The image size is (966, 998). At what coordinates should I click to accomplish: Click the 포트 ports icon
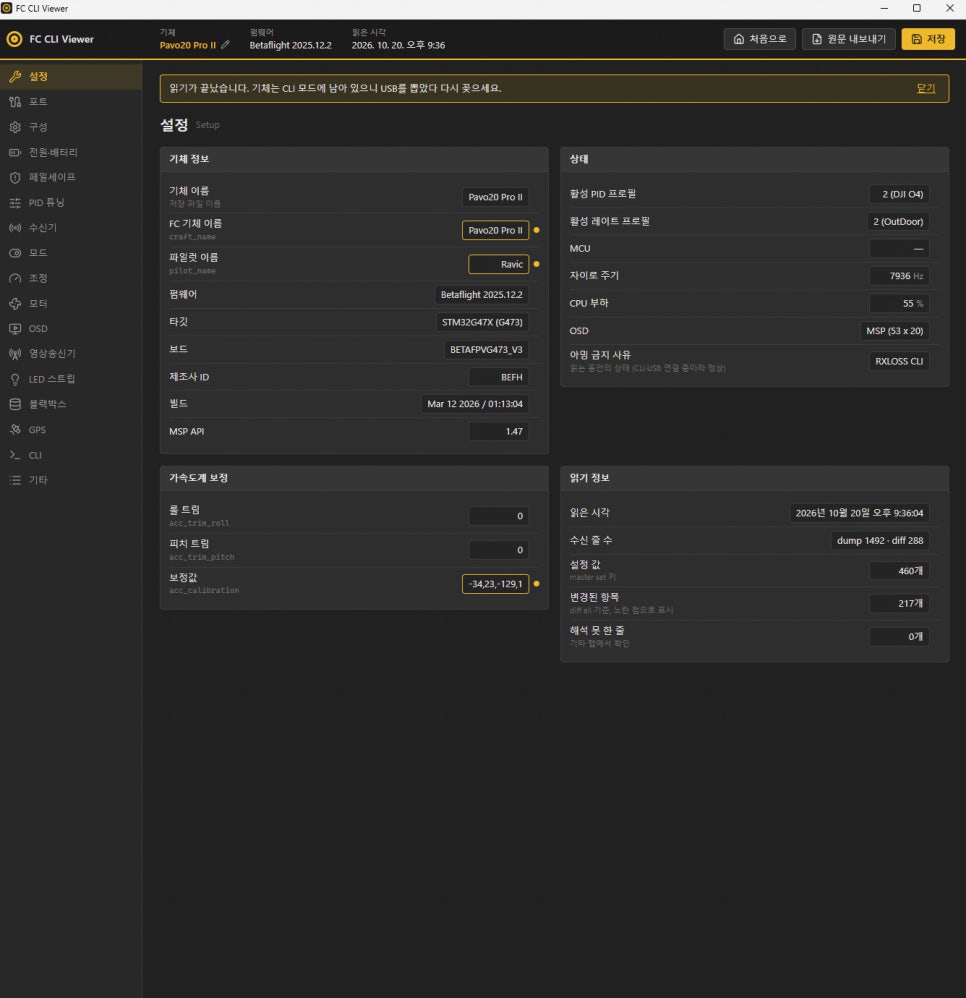click(x=15, y=102)
